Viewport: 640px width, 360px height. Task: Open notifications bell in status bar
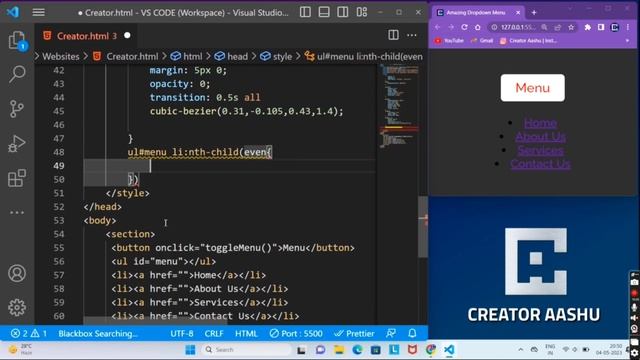(x=412, y=333)
